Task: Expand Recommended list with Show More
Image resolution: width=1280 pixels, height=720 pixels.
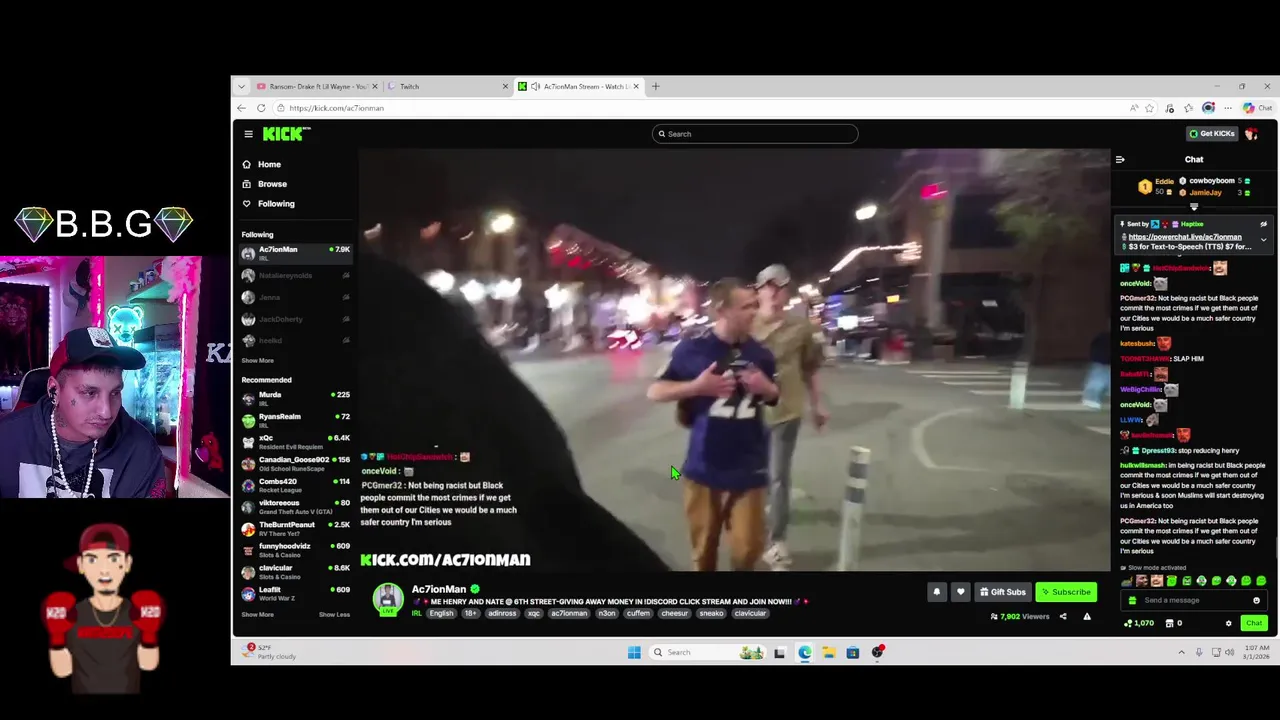Action: [257, 614]
